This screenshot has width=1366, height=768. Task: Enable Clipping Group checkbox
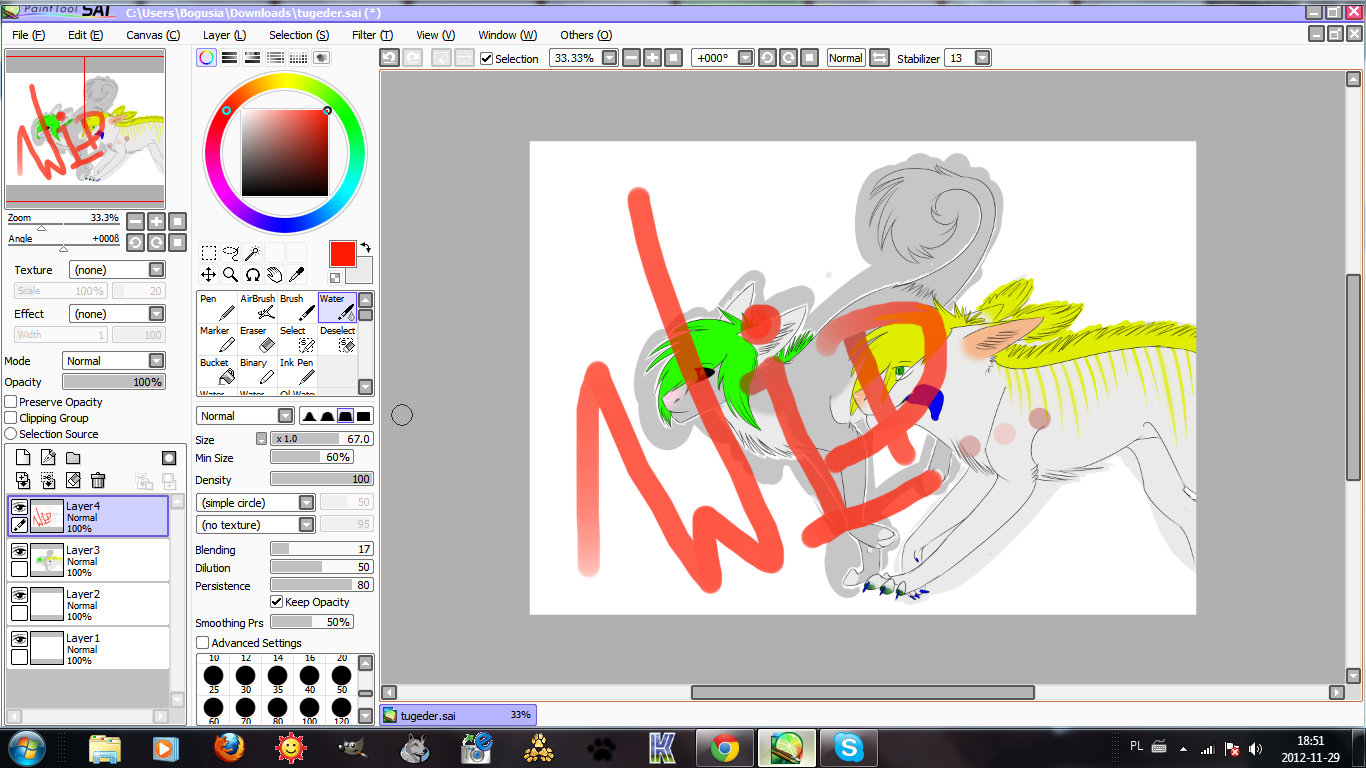[11, 418]
